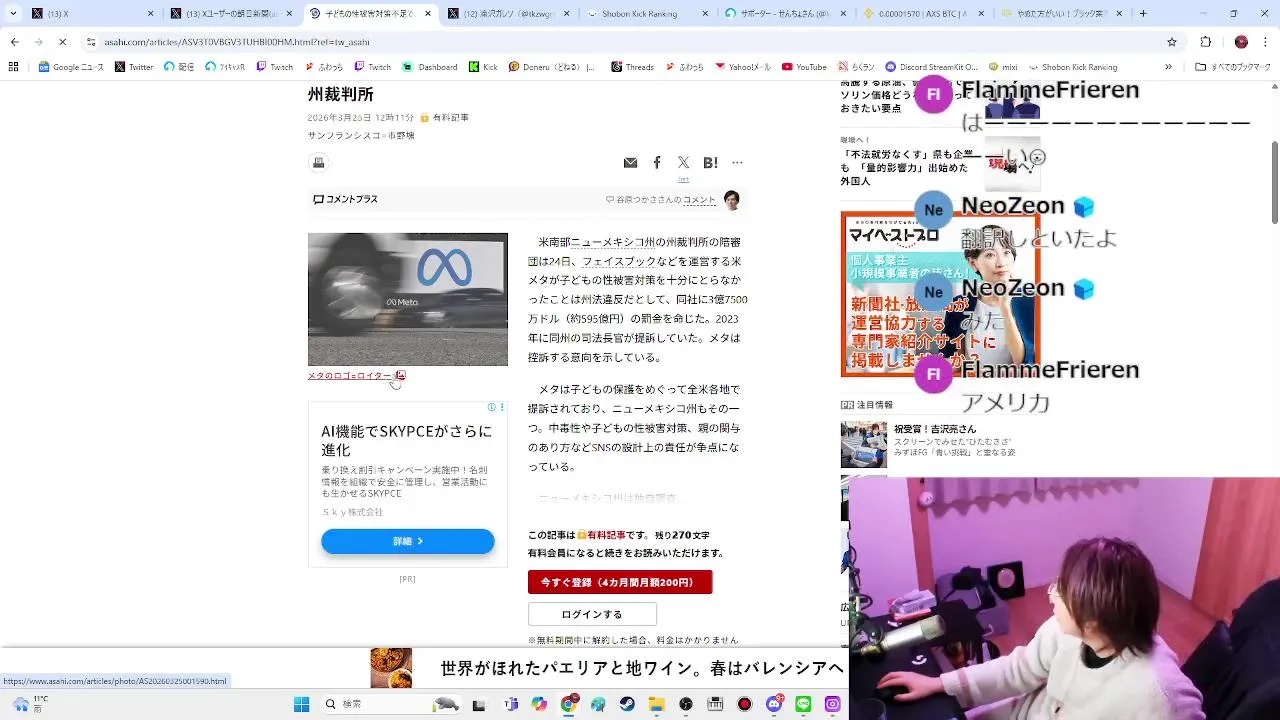Viewport: 1280px width, 720px height.
Task: Open the ニューメキシコ州 link in article
Action: [612, 242]
